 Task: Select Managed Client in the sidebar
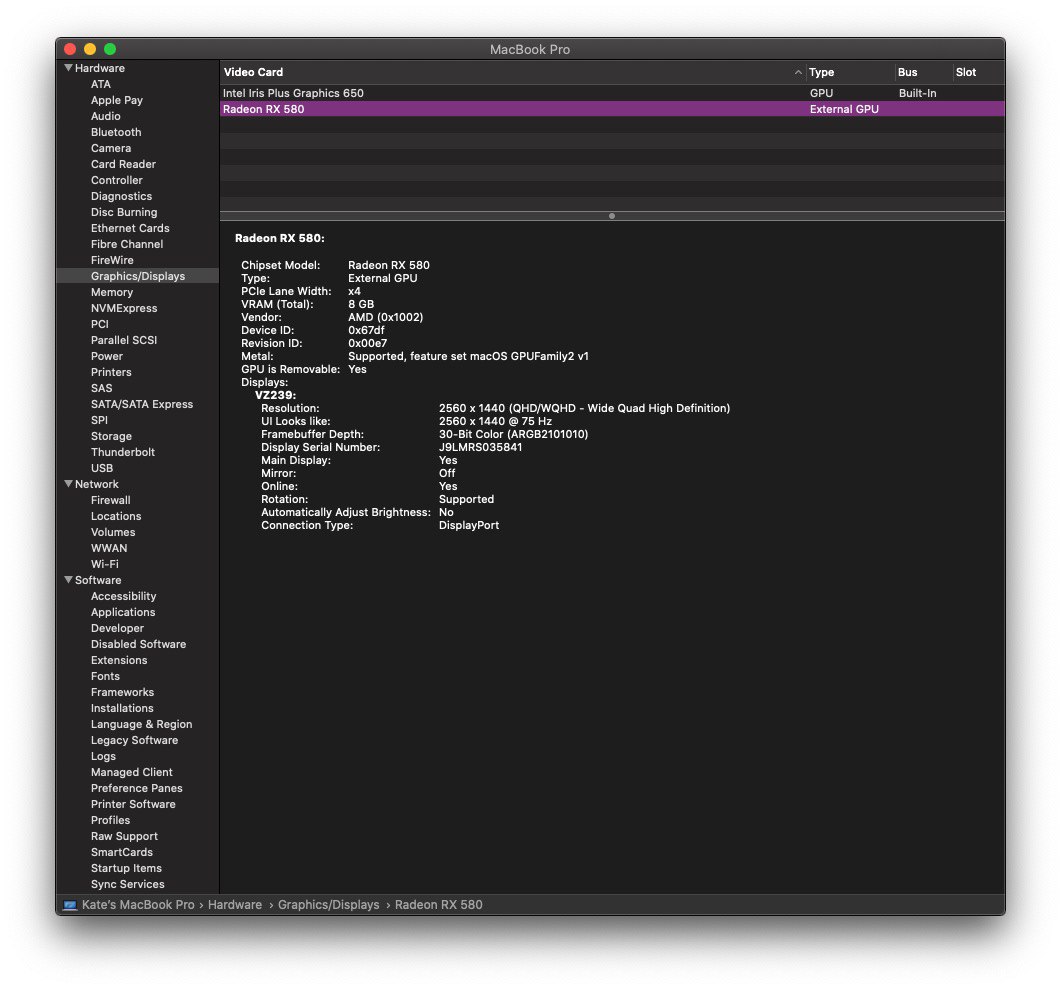pyautogui.click(x=131, y=773)
